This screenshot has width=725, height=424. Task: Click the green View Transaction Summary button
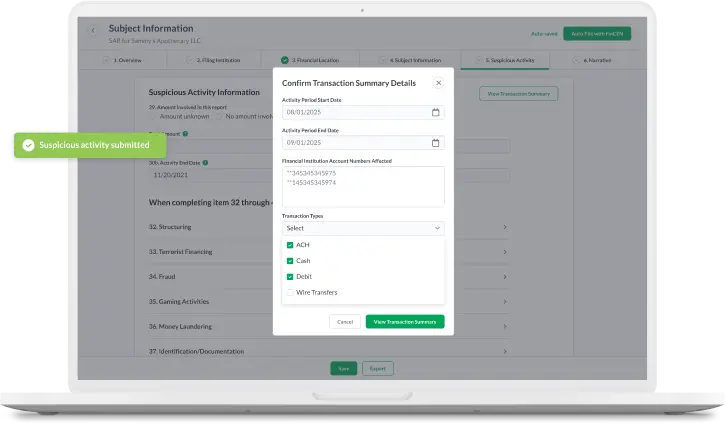click(x=404, y=322)
